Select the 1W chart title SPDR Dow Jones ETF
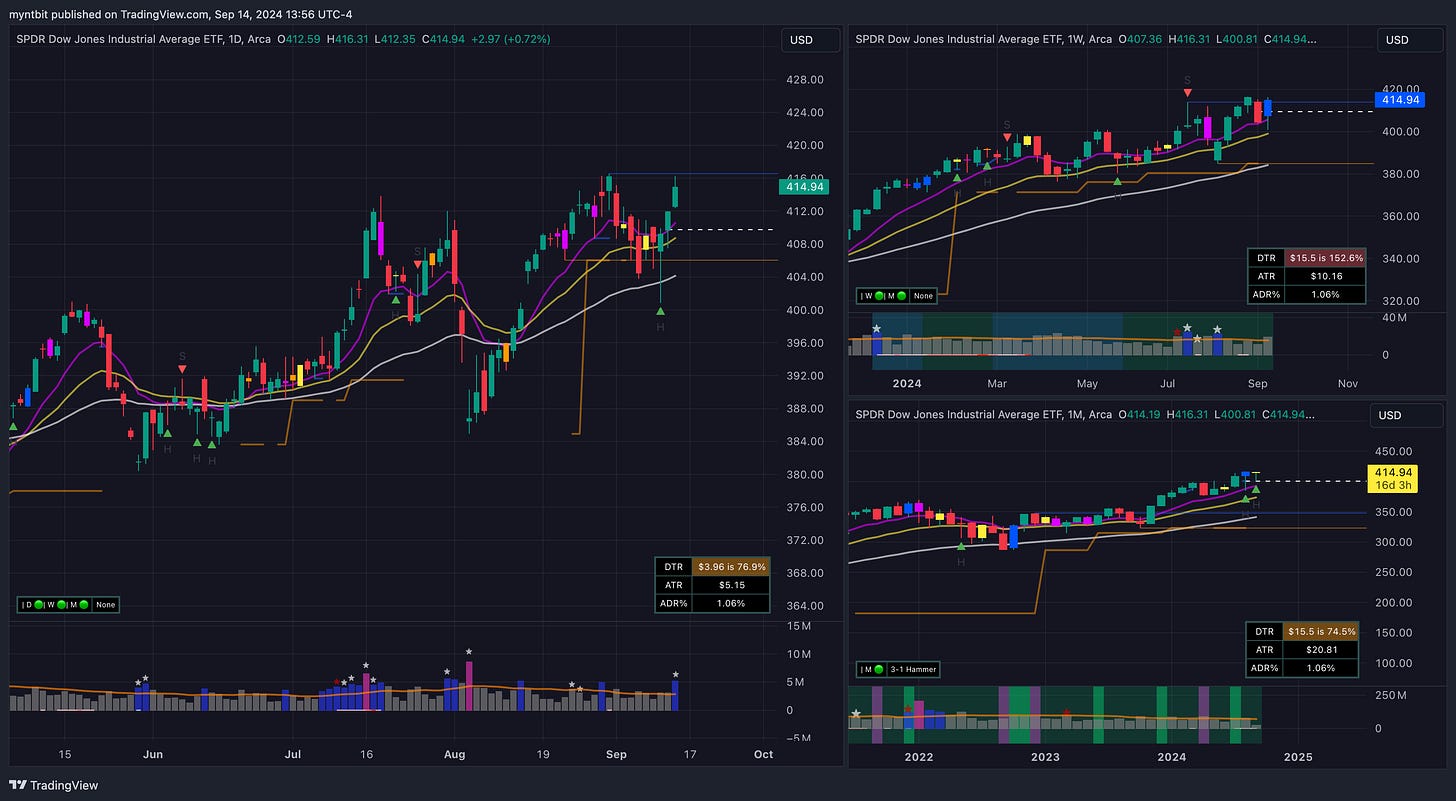The height and width of the screenshot is (801, 1456). [985, 40]
